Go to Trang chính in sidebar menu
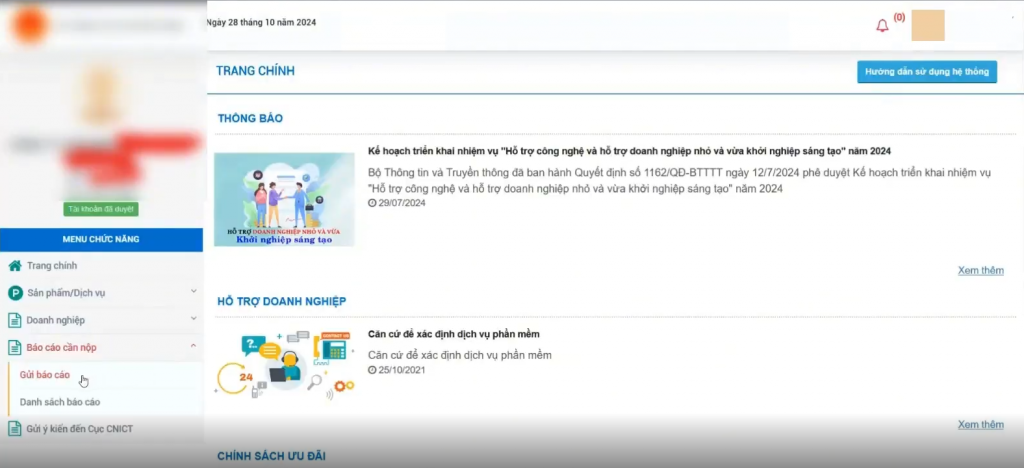The image size is (1024, 468). (x=52, y=266)
